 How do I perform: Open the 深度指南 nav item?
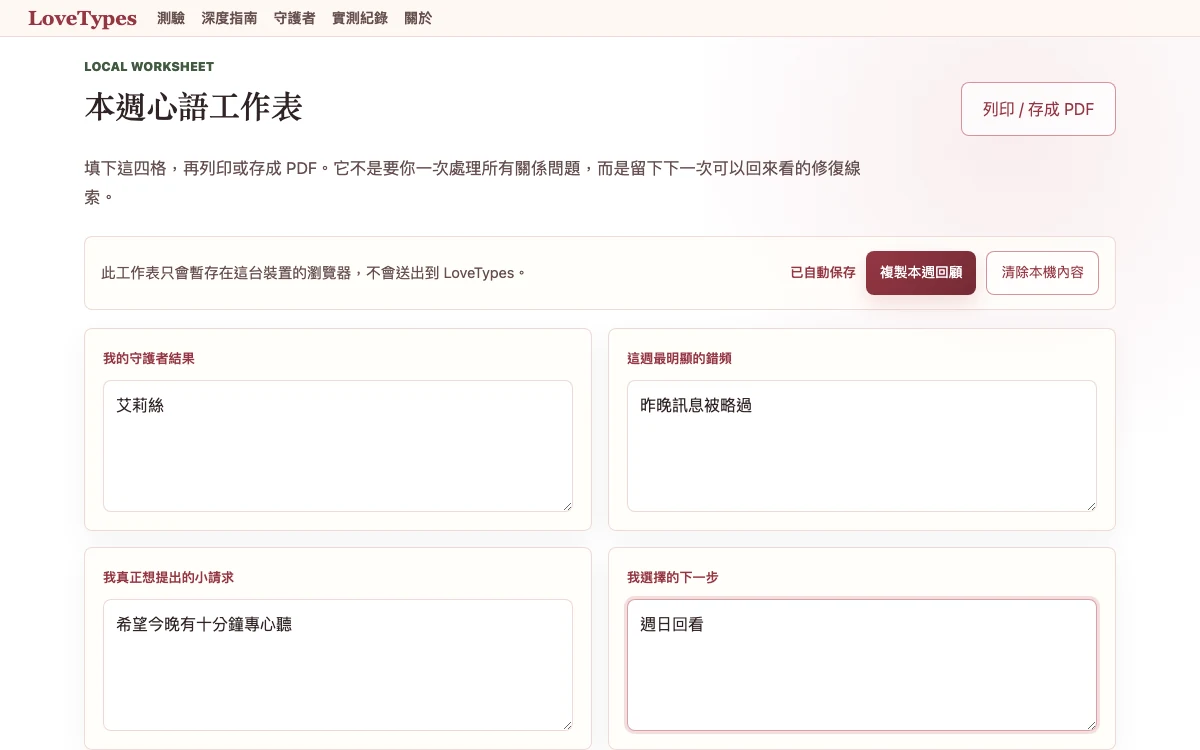coord(229,18)
